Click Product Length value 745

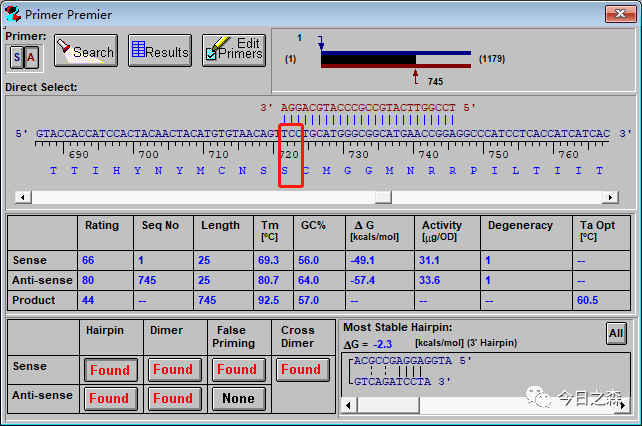point(207,300)
